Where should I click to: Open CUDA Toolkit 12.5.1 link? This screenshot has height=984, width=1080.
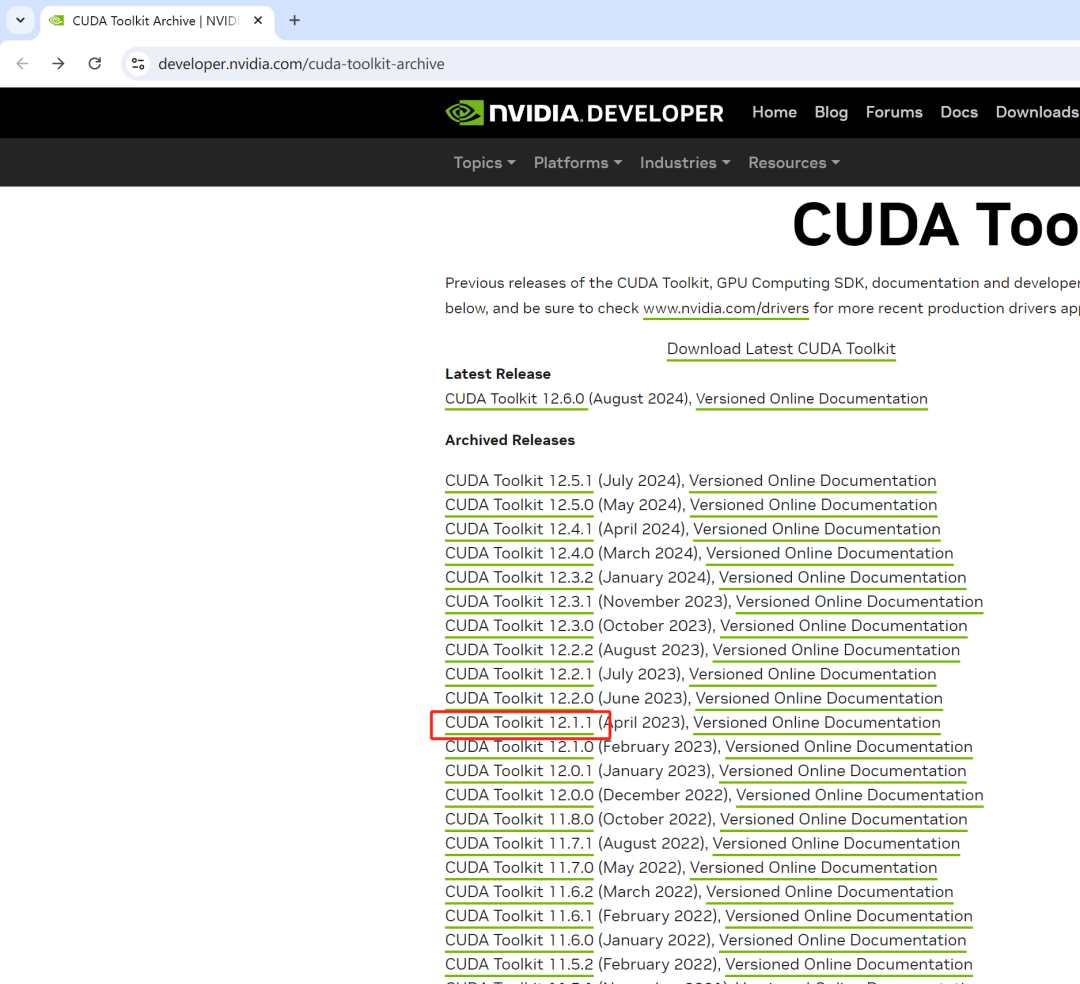pyautogui.click(x=519, y=481)
